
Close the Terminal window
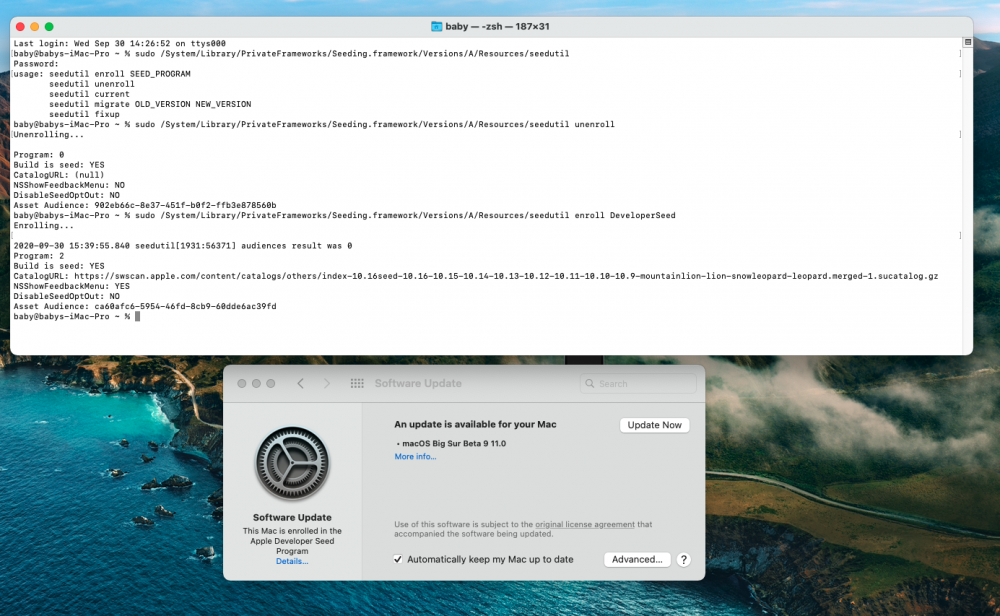click(x=20, y=26)
